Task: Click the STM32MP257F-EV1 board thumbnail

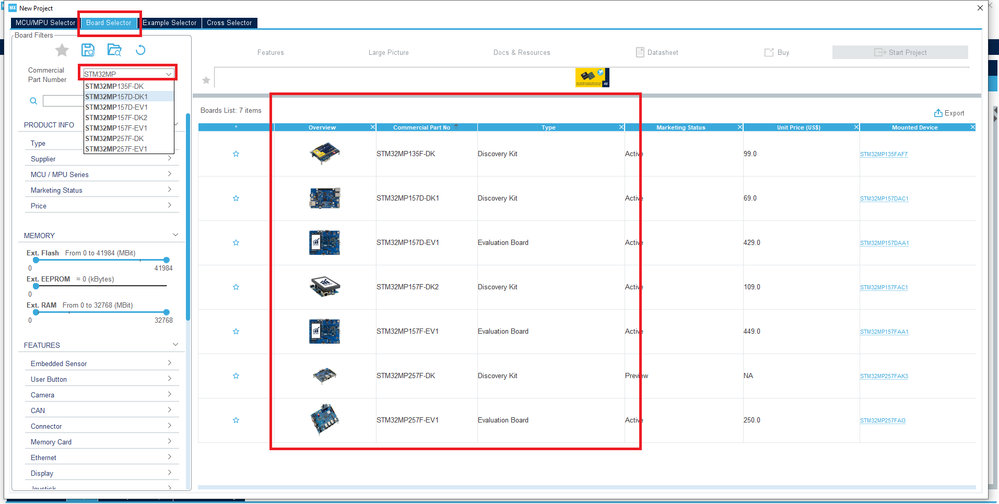Action: pos(325,420)
